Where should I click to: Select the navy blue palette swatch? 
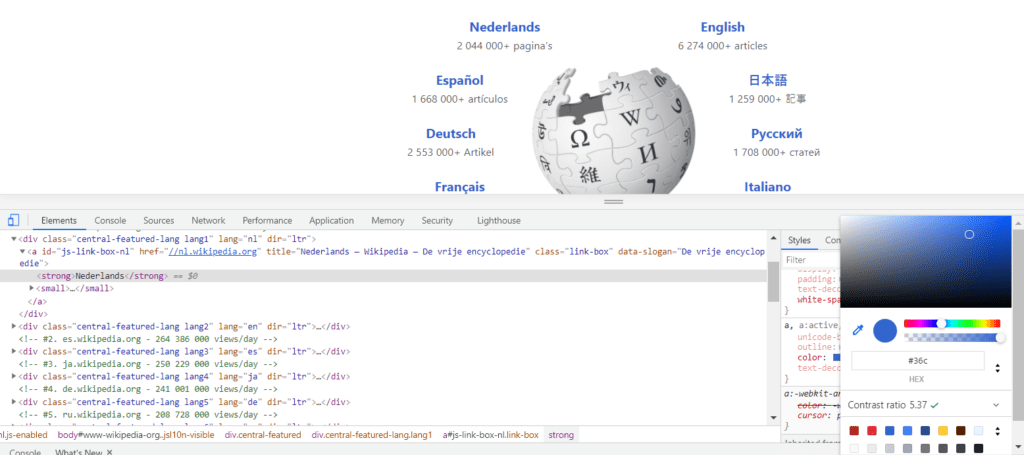coord(925,431)
